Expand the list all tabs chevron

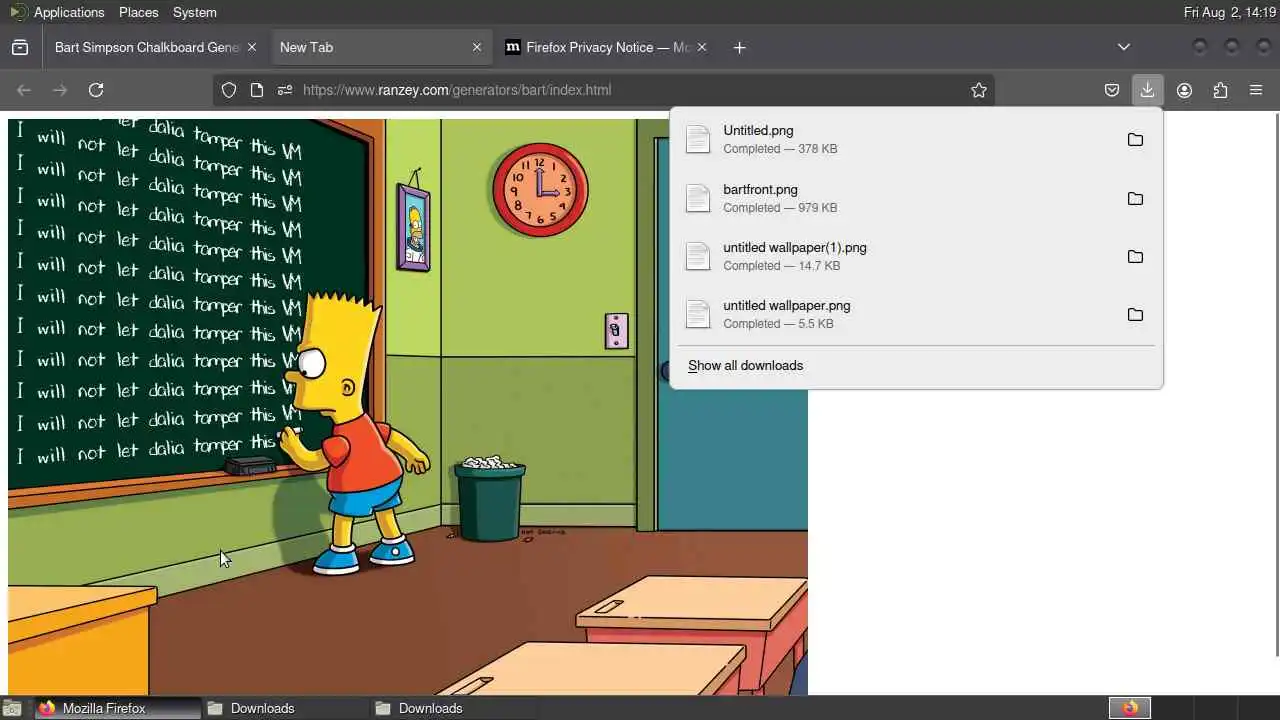coord(1124,47)
